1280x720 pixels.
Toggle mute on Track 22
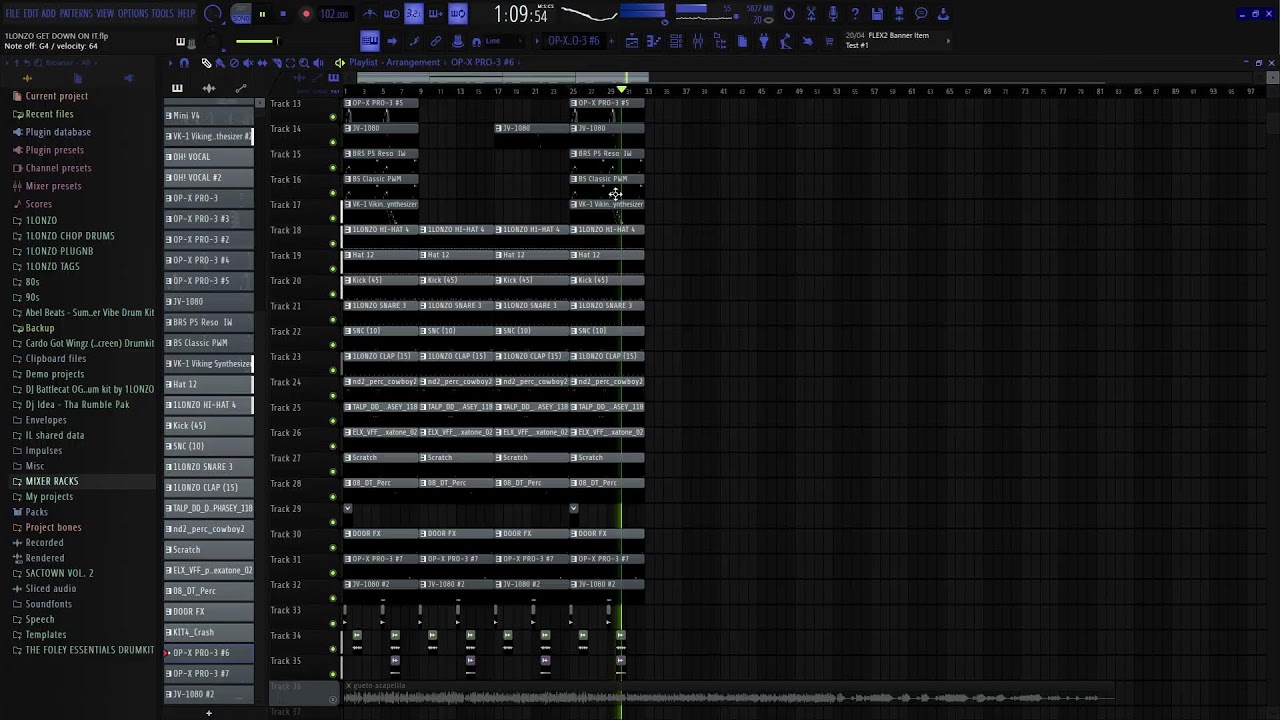pos(333,344)
